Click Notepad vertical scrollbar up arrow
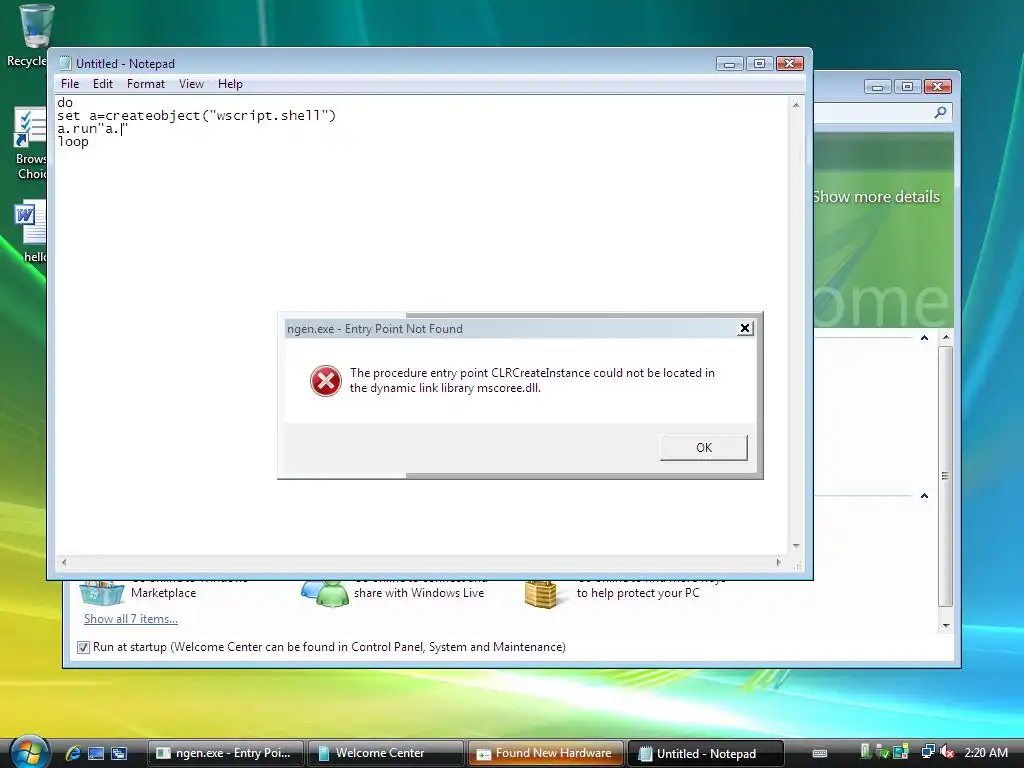Image resolution: width=1024 pixels, height=768 pixels. click(x=796, y=104)
